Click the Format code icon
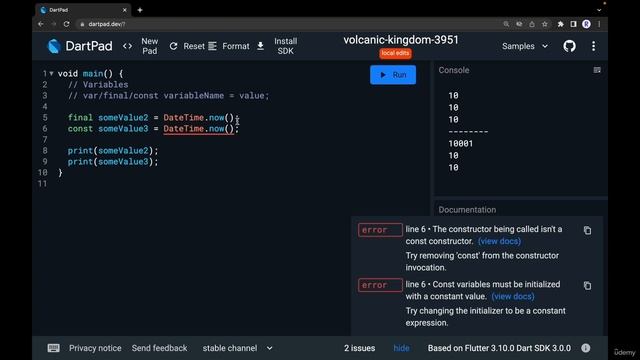The image size is (640, 360). click(212, 46)
